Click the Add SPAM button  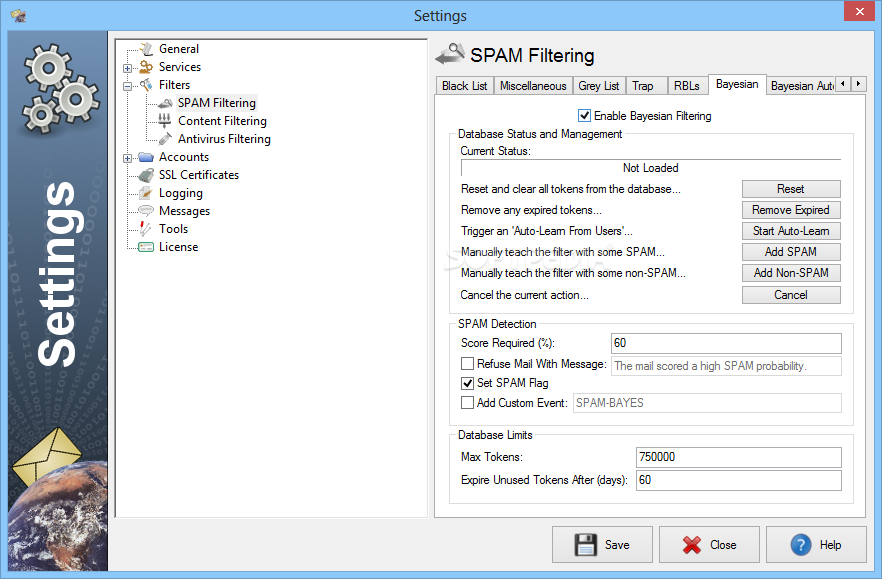[x=791, y=252]
